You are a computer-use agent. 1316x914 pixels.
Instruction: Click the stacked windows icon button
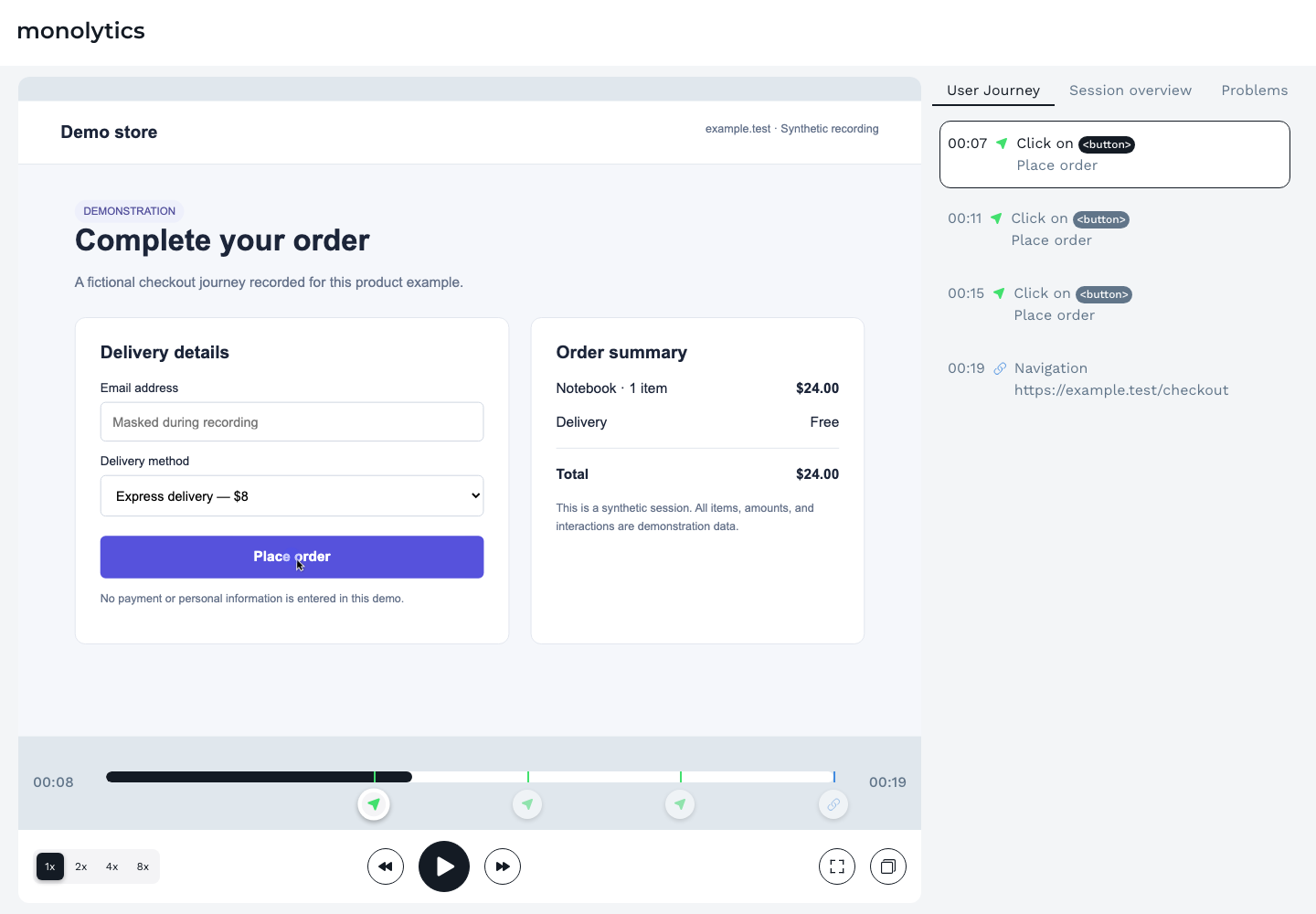pyautogui.click(x=888, y=866)
